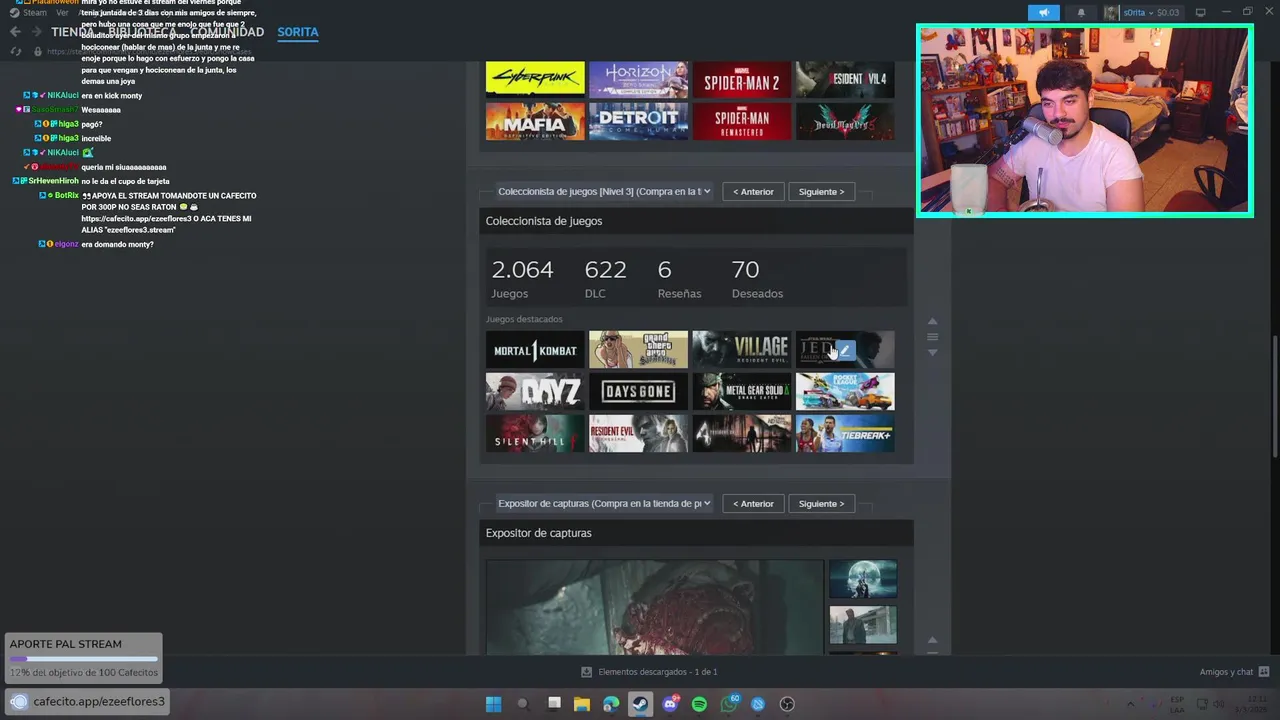
Task: Switch to the COMUNIDAD tab
Action: [228, 32]
